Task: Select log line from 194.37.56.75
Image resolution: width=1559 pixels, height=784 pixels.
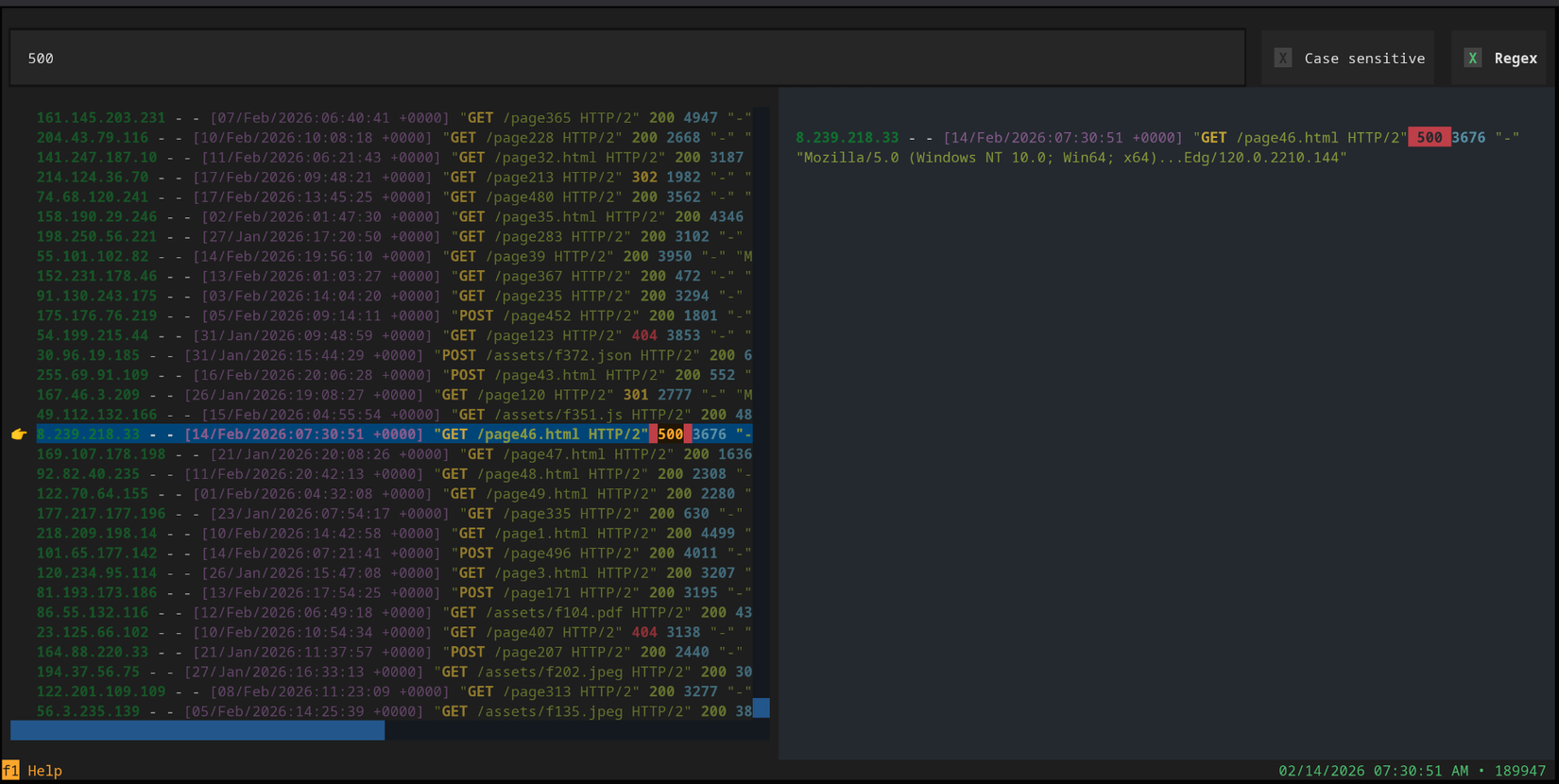Action: click(394, 673)
